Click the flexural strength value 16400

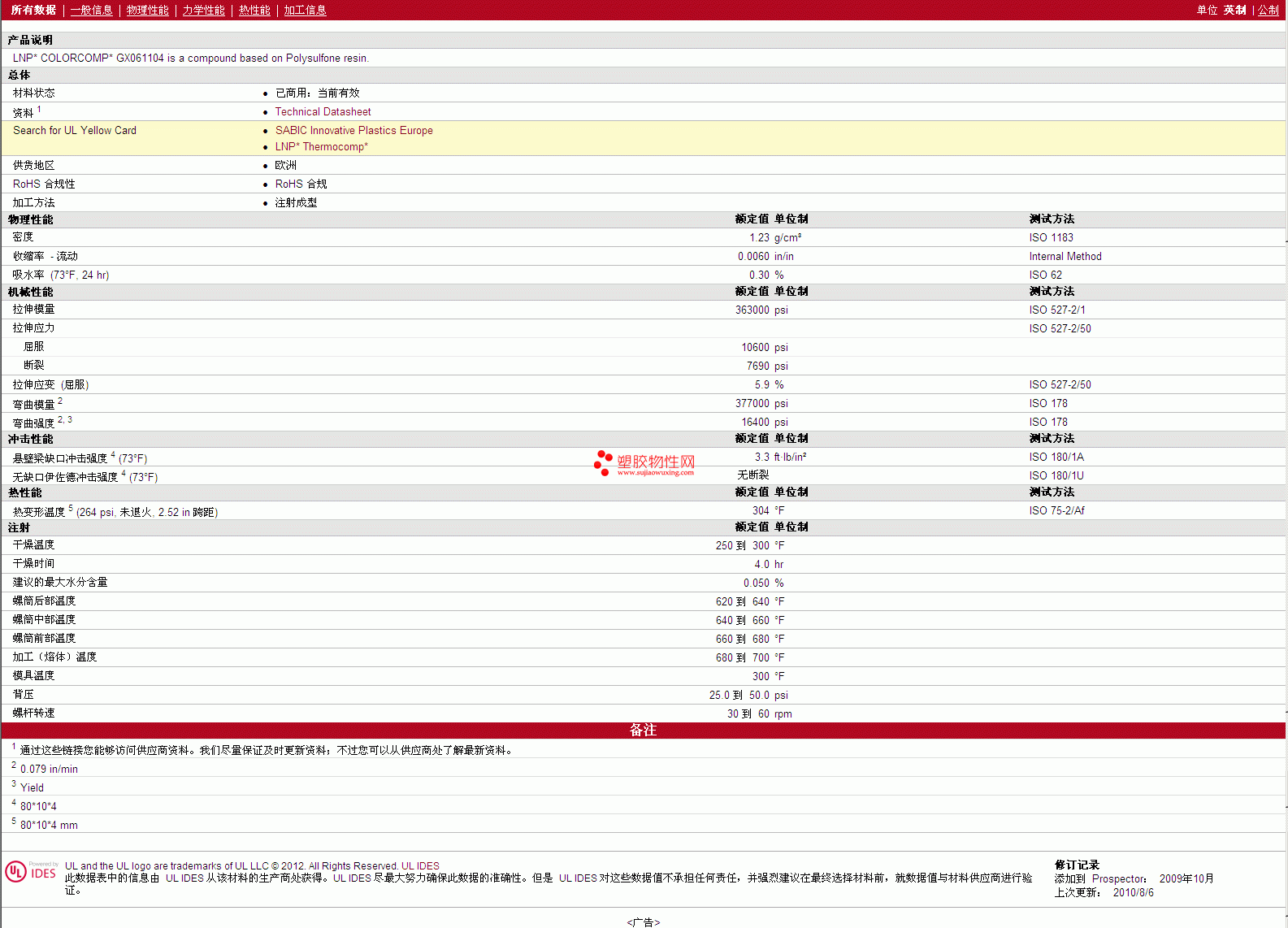[x=755, y=423]
